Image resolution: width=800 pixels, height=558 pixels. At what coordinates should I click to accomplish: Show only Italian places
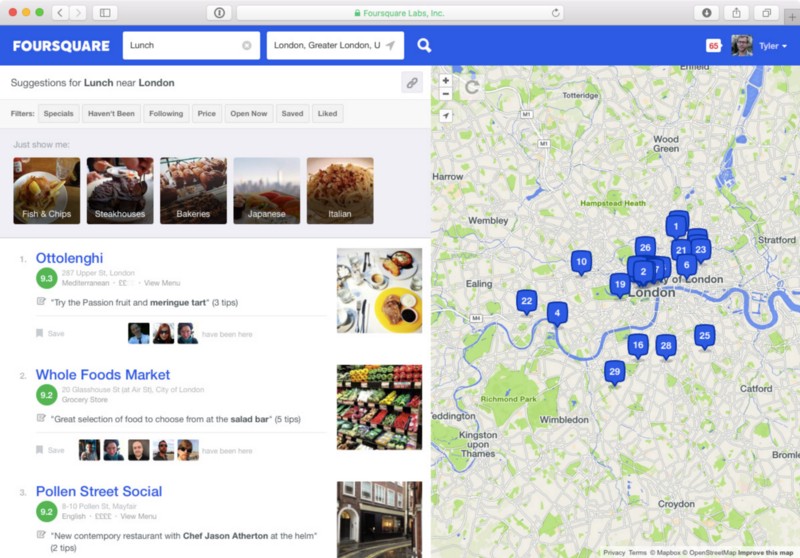340,190
